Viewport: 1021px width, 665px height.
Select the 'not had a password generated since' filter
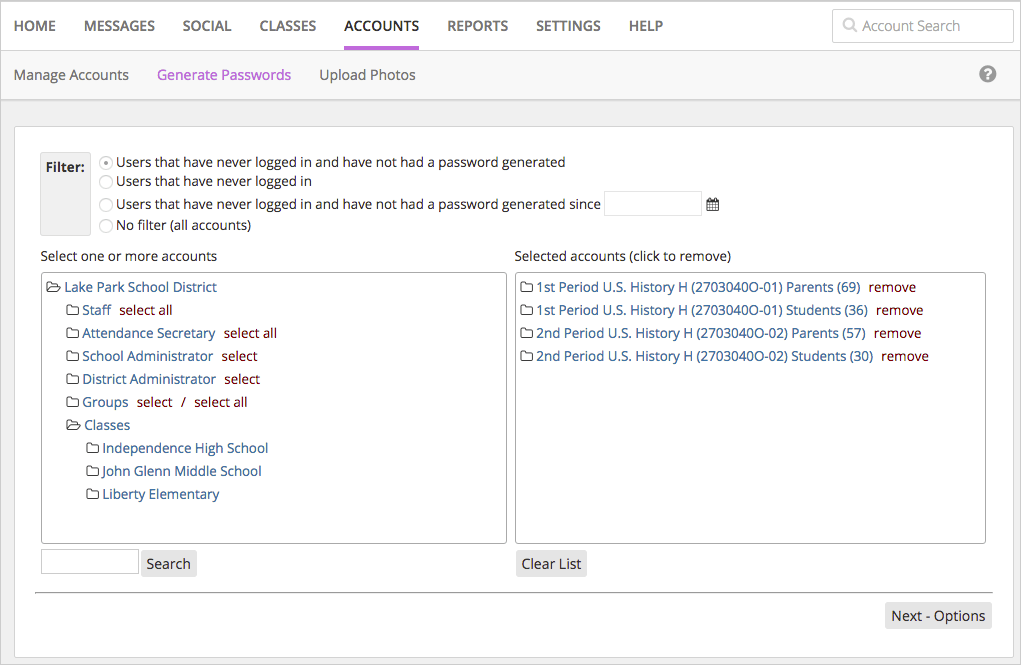point(105,203)
